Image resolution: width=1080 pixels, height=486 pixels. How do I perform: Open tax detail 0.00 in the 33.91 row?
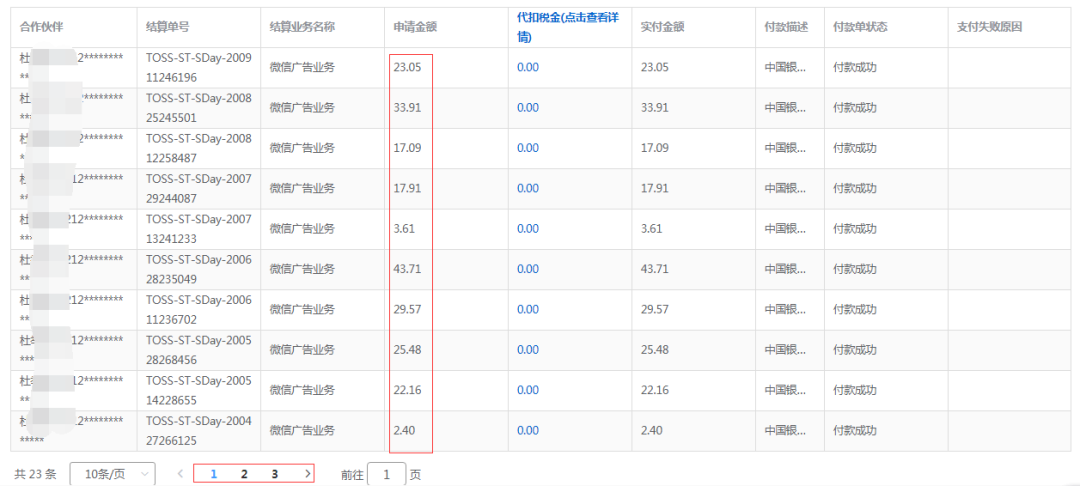(x=528, y=107)
